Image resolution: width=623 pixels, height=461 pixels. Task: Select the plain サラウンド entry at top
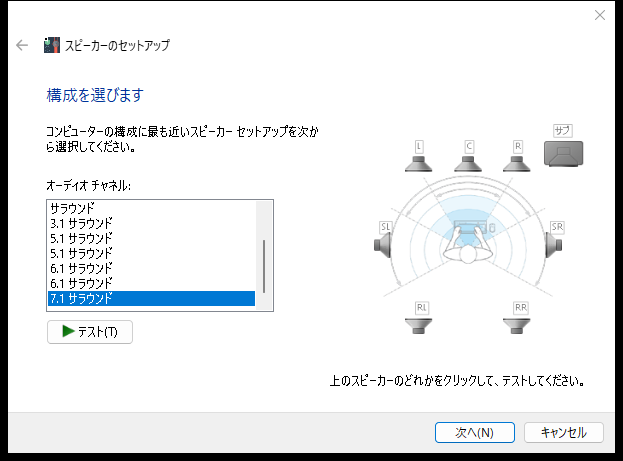(x=151, y=208)
